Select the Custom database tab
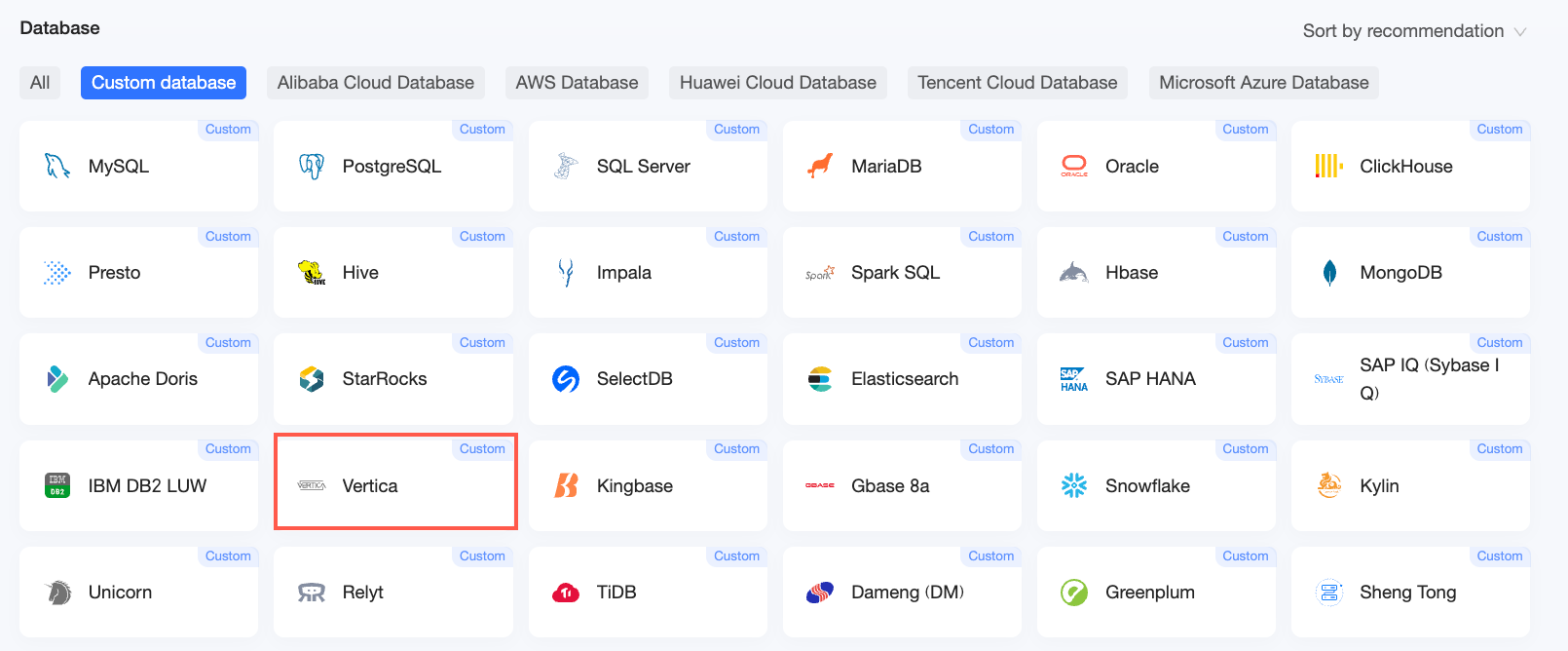The width and height of the screenshot is (1568, 651). click(164, 83)
